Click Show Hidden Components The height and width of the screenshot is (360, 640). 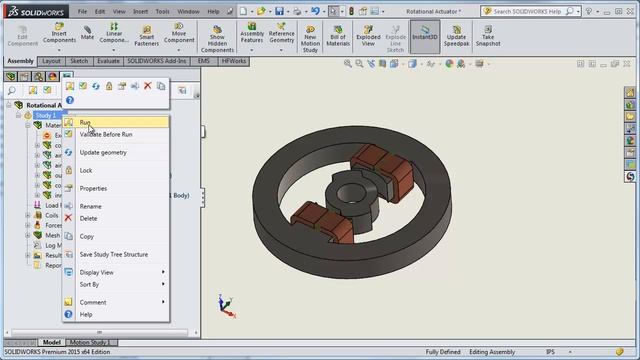[x=217, y=39]
